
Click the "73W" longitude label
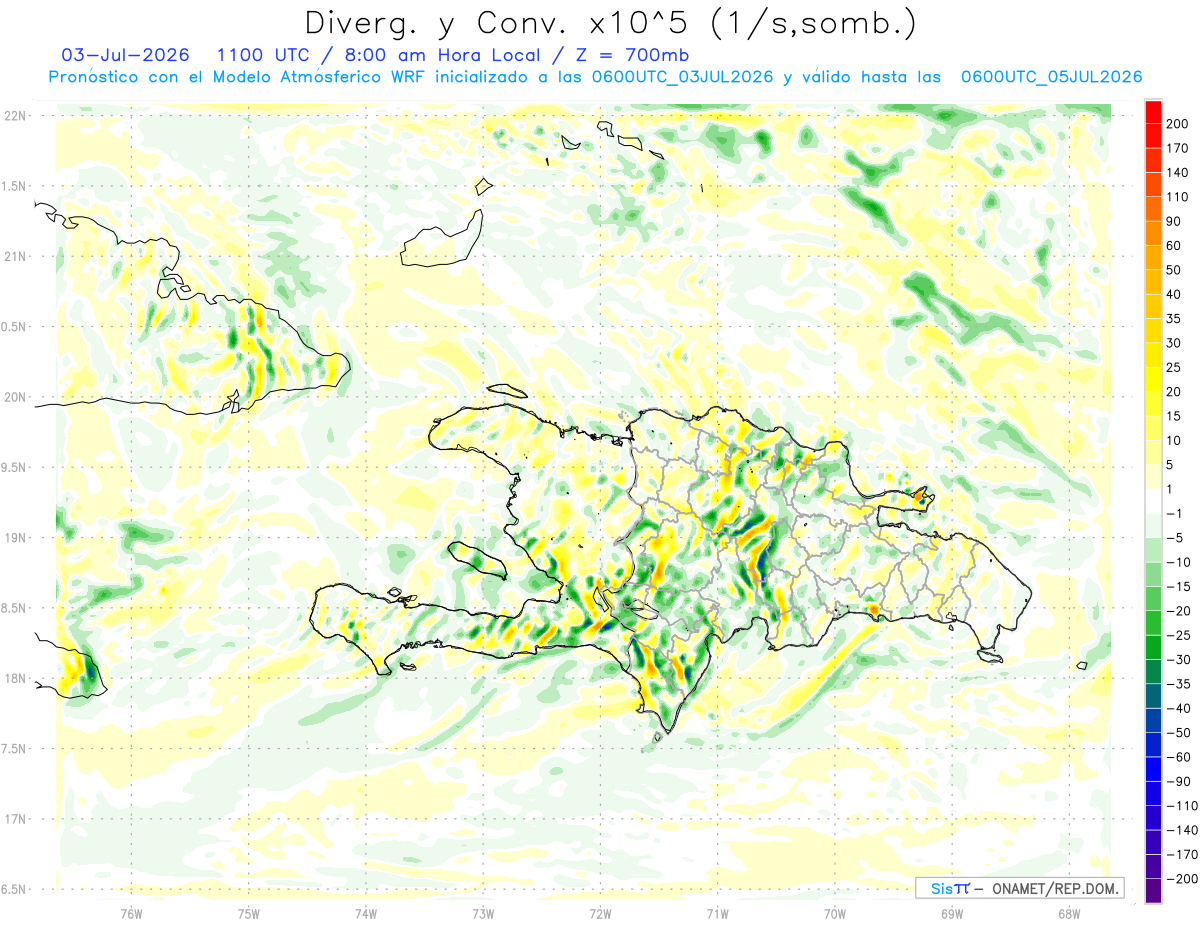point(483,913)
